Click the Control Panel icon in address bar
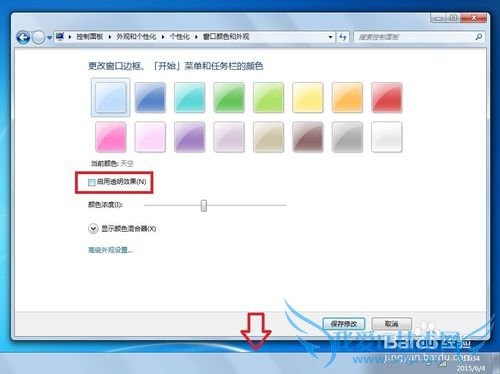 pos(60,36)
